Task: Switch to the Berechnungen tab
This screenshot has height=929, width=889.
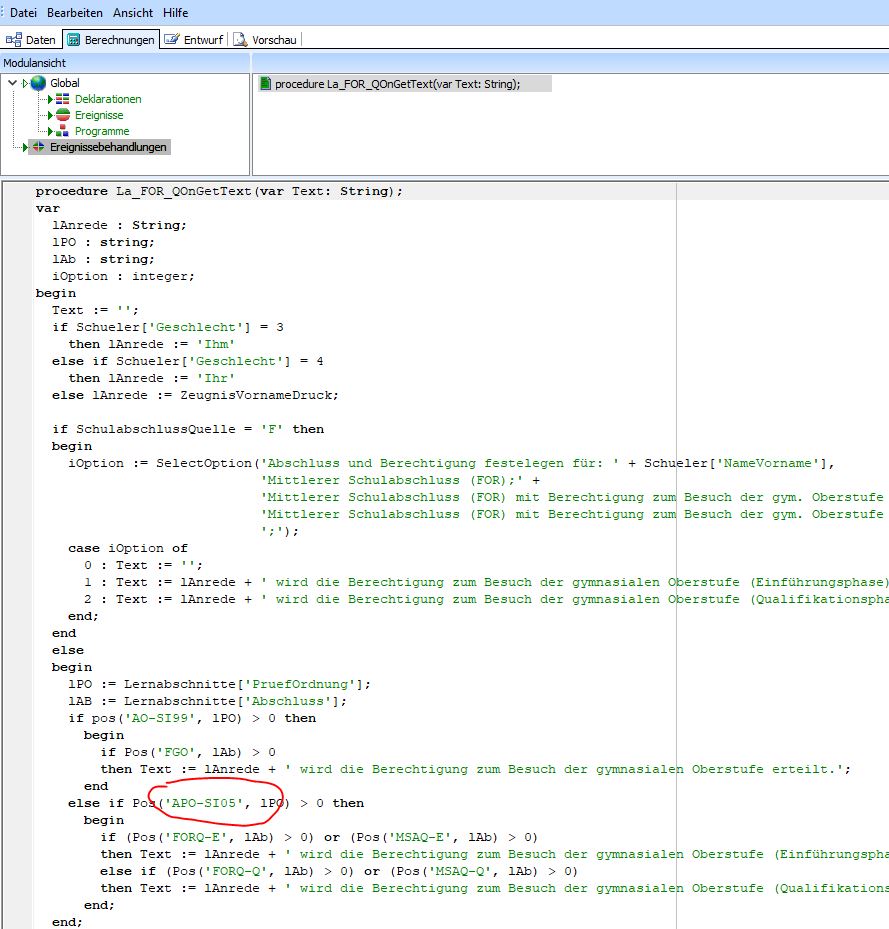Action: point(111,40)
